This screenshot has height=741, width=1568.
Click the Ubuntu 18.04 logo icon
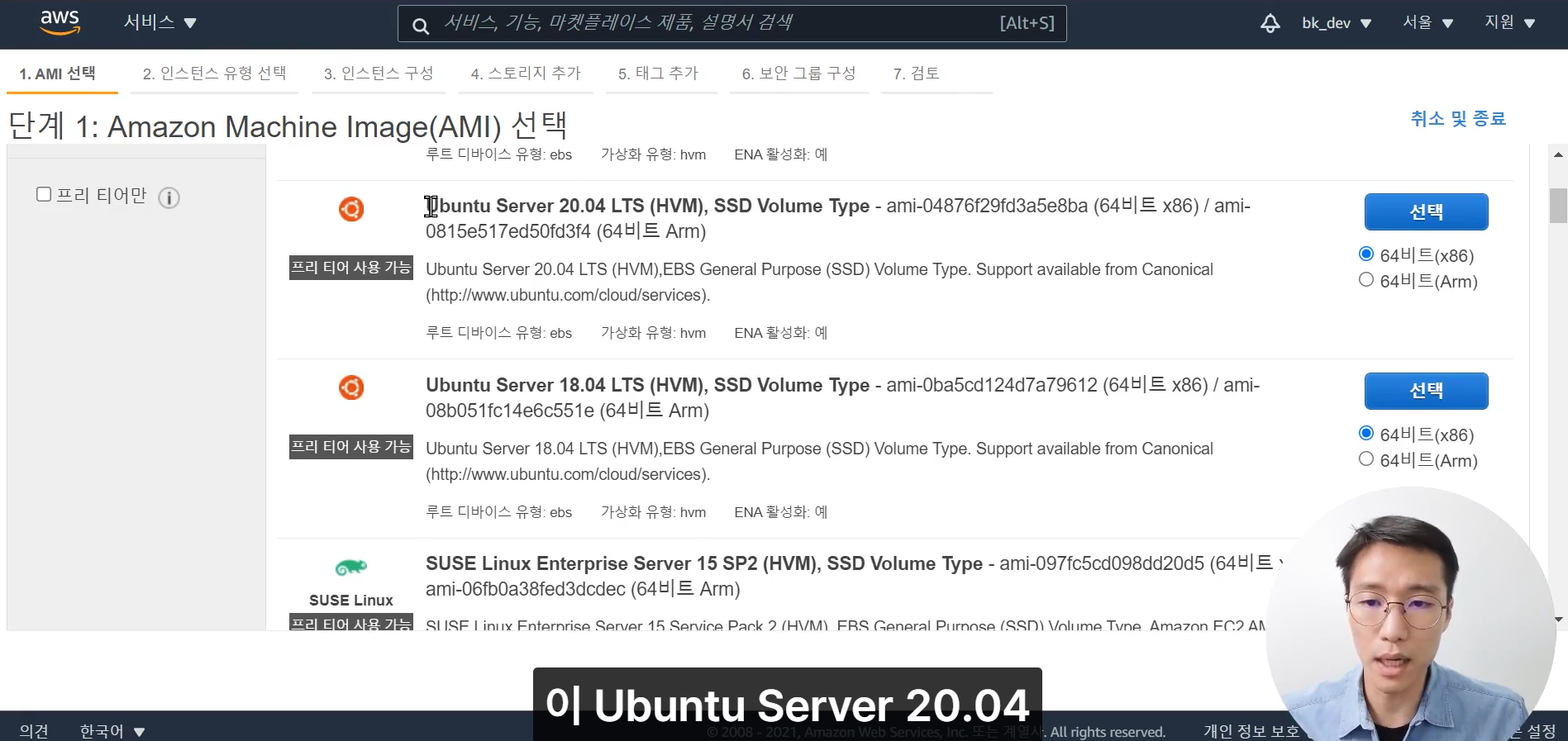tap(351, 387)
